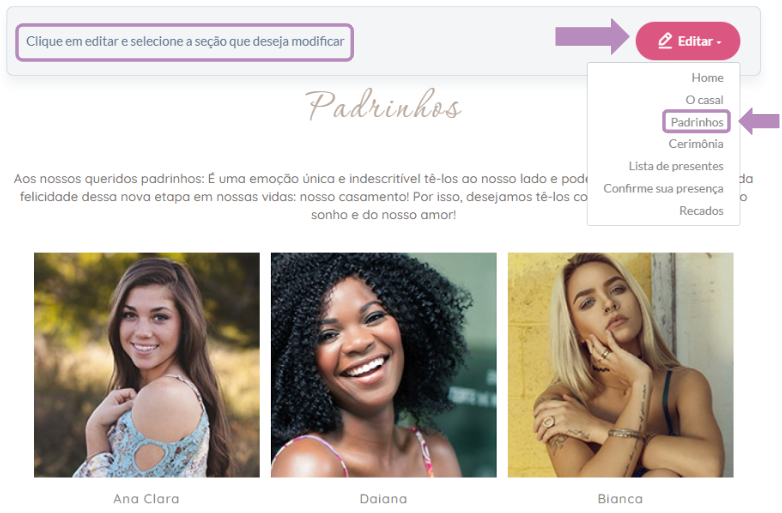Click the Daiana name label

tap(384, 499)
